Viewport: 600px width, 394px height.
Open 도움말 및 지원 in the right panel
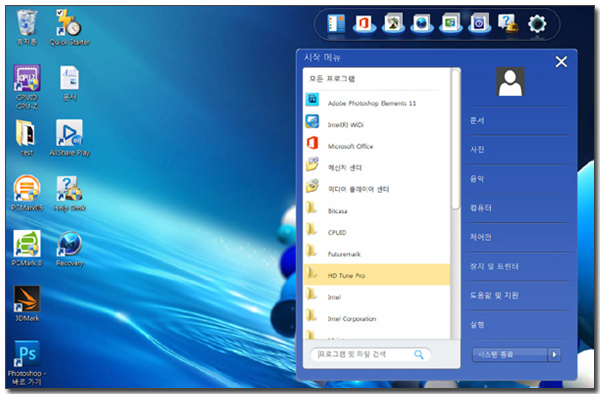coord(518,295)
